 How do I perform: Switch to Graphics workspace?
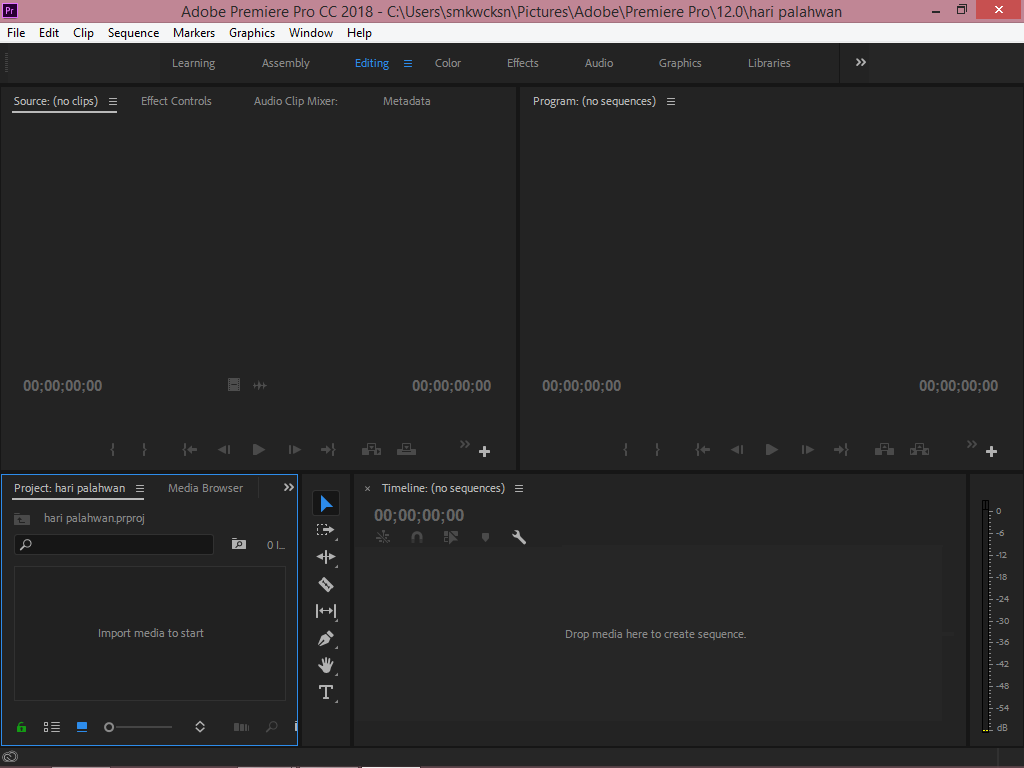click(x=680, y=63)
